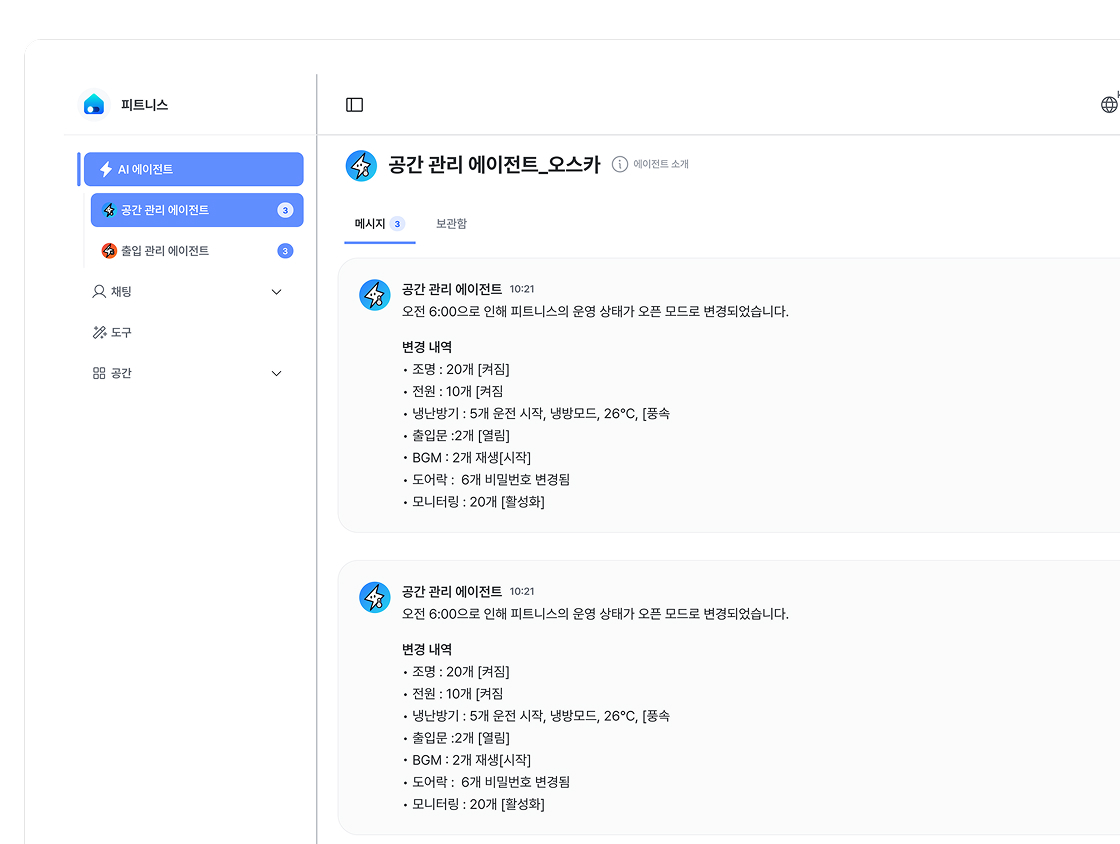This screenshot has width=1120, height=844.
Task: Expand the 공간 section chevron
Action: (277, 373)
